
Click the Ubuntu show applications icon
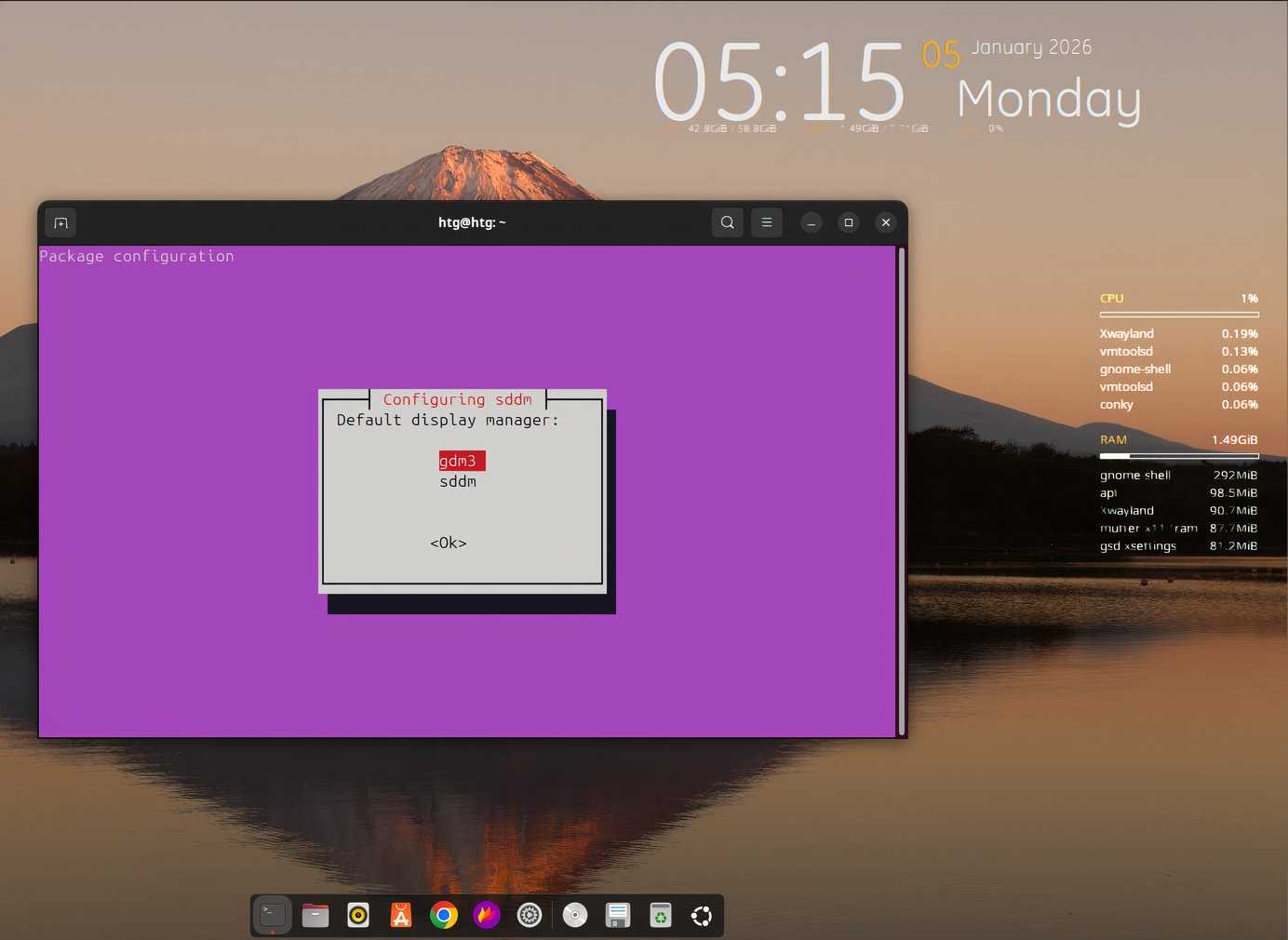pos(702,915)
